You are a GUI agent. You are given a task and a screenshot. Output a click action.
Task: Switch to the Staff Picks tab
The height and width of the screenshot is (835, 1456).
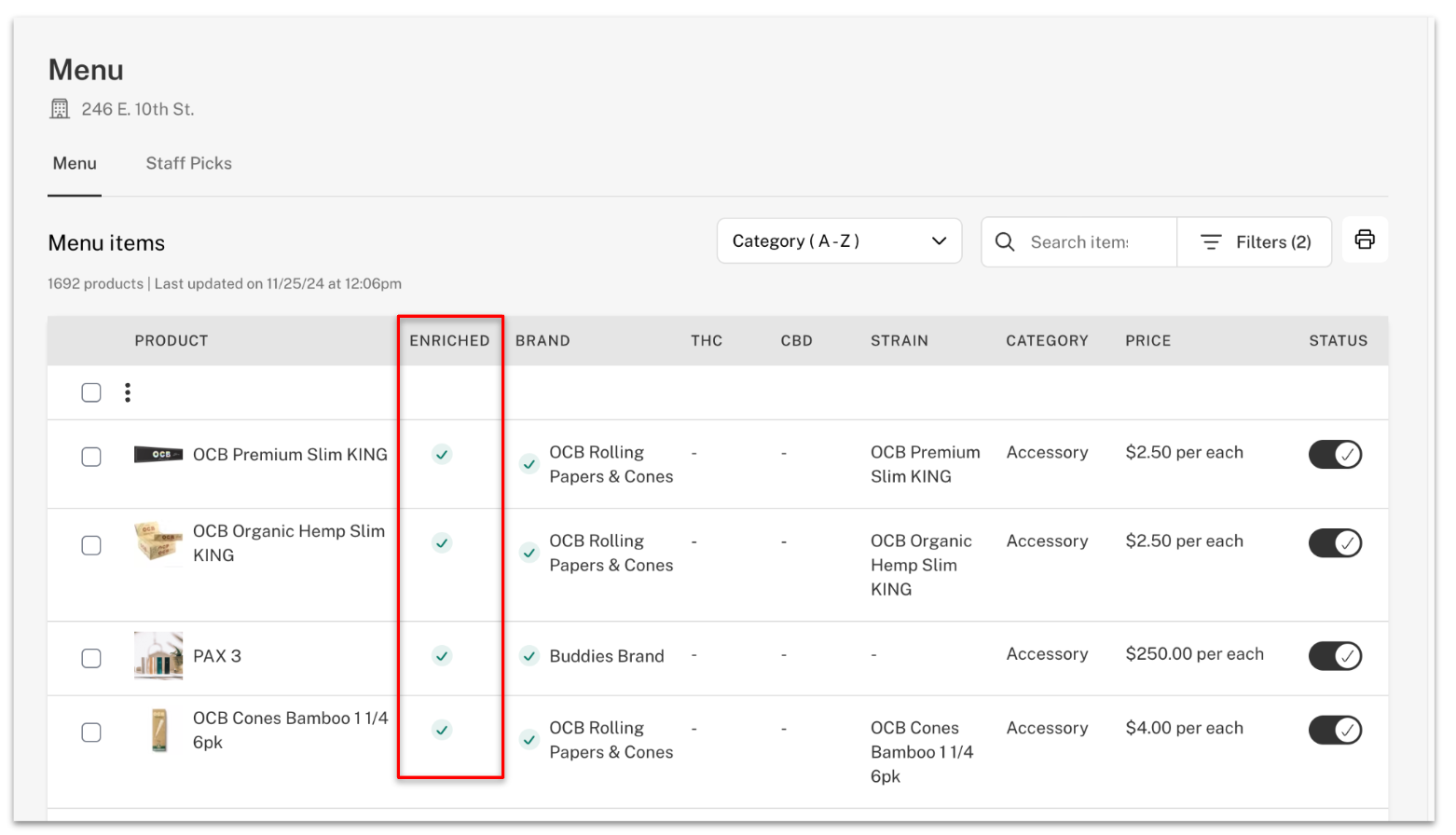pyautogui.click(x=189, y=163)
